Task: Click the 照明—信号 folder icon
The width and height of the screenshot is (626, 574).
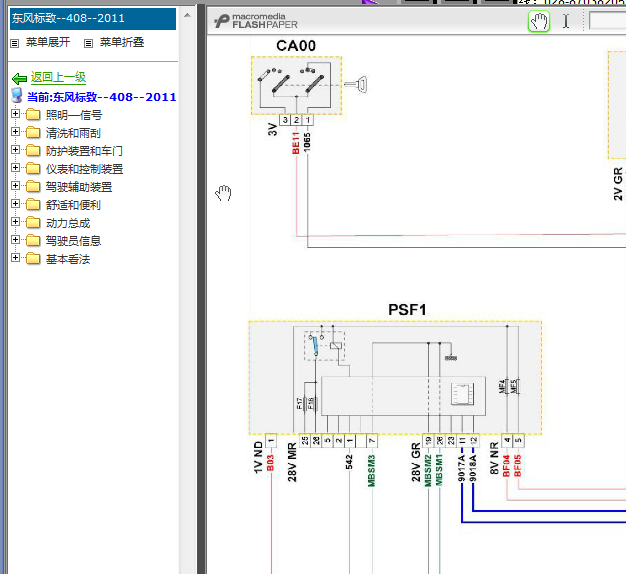Action: (33, 115)
